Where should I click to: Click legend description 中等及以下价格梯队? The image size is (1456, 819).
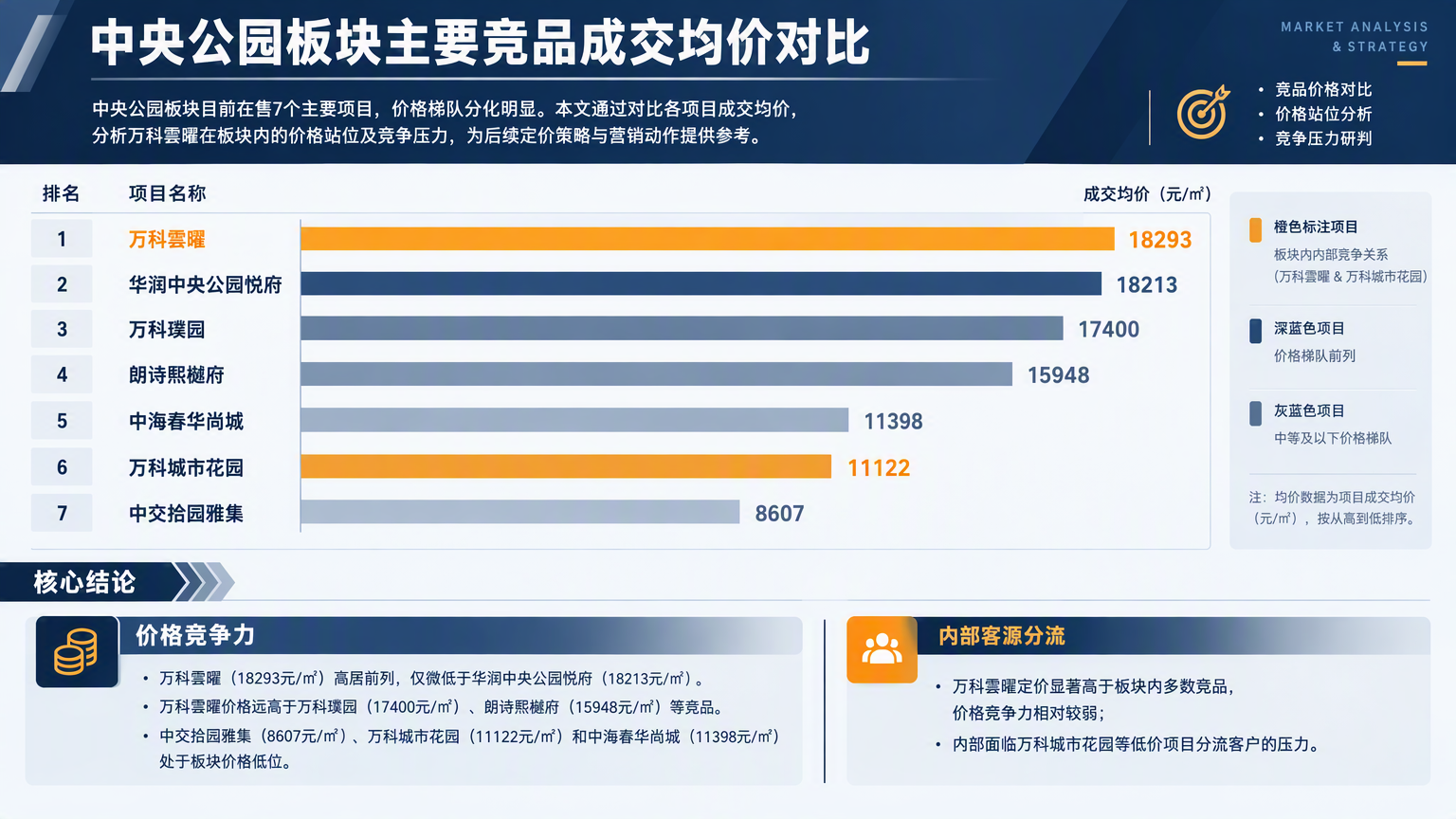click(1333, 438)
